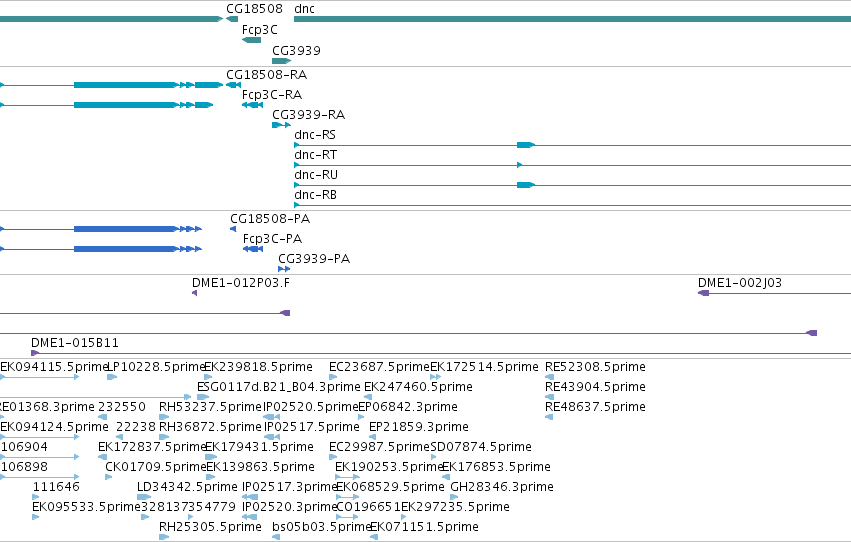Click EST EK172514.5prime
This screenshot has height=542, width=851.
(x=484, y=367)
